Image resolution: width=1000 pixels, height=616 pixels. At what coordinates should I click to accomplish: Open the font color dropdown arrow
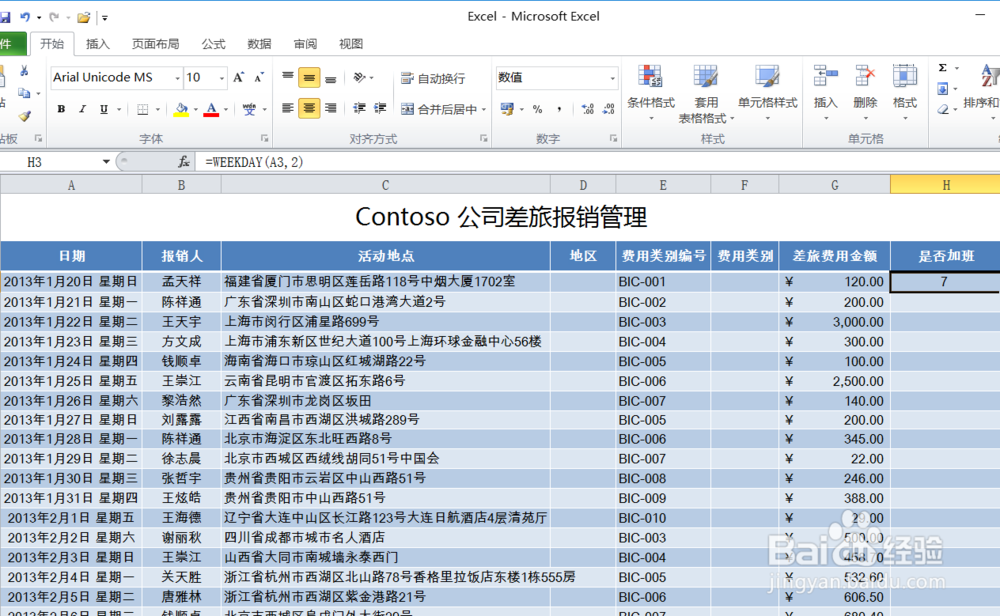(225, 110)
